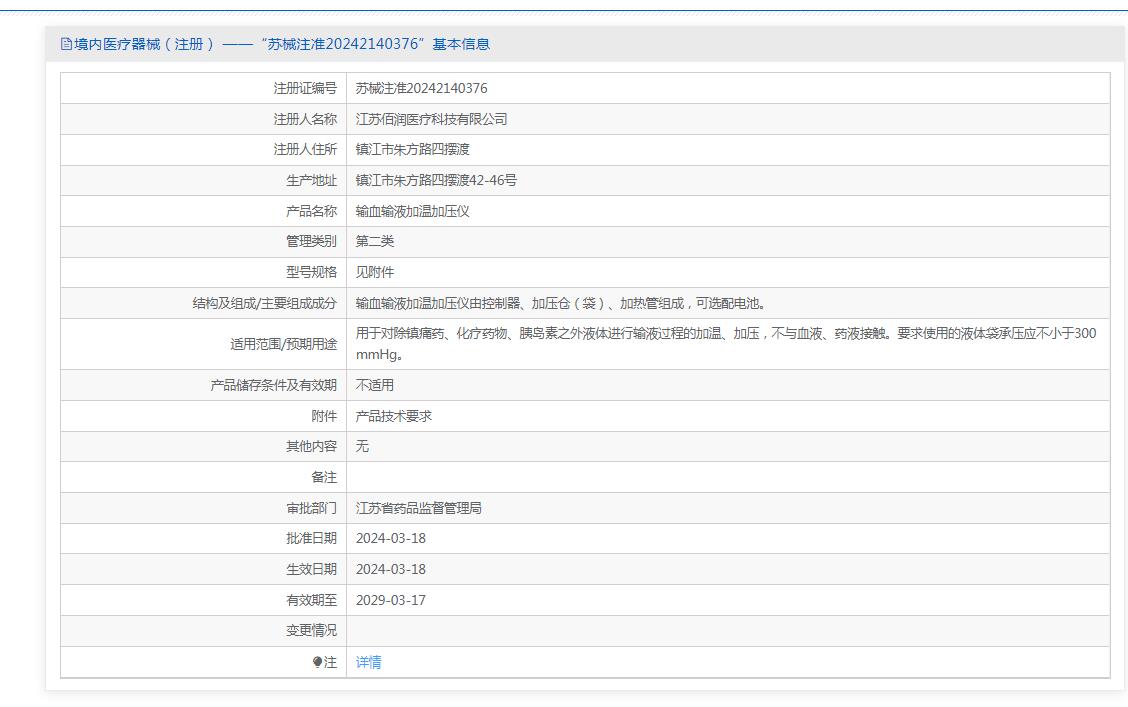Click the storage condition value 不适用
This screenshot has width=1128, height=707.
[375, 386]
